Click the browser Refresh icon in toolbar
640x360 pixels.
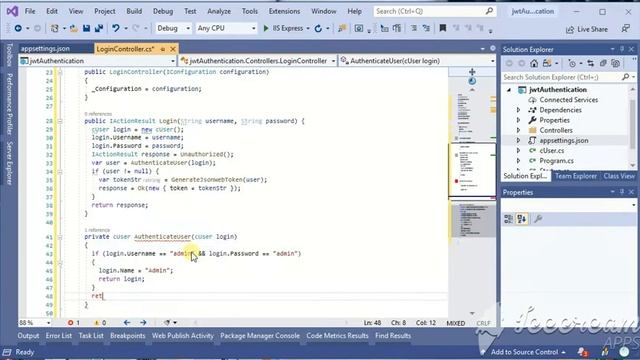[318, 28]
